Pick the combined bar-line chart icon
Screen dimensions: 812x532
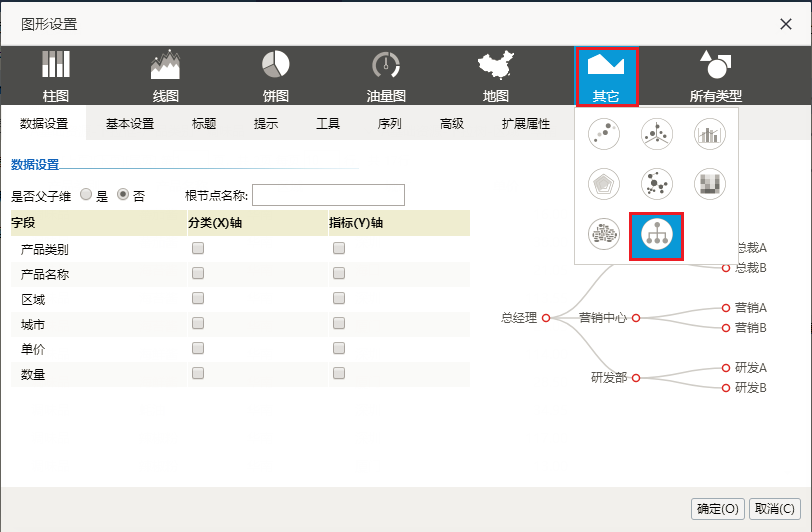pyautogui.click(x=709, y=134)
